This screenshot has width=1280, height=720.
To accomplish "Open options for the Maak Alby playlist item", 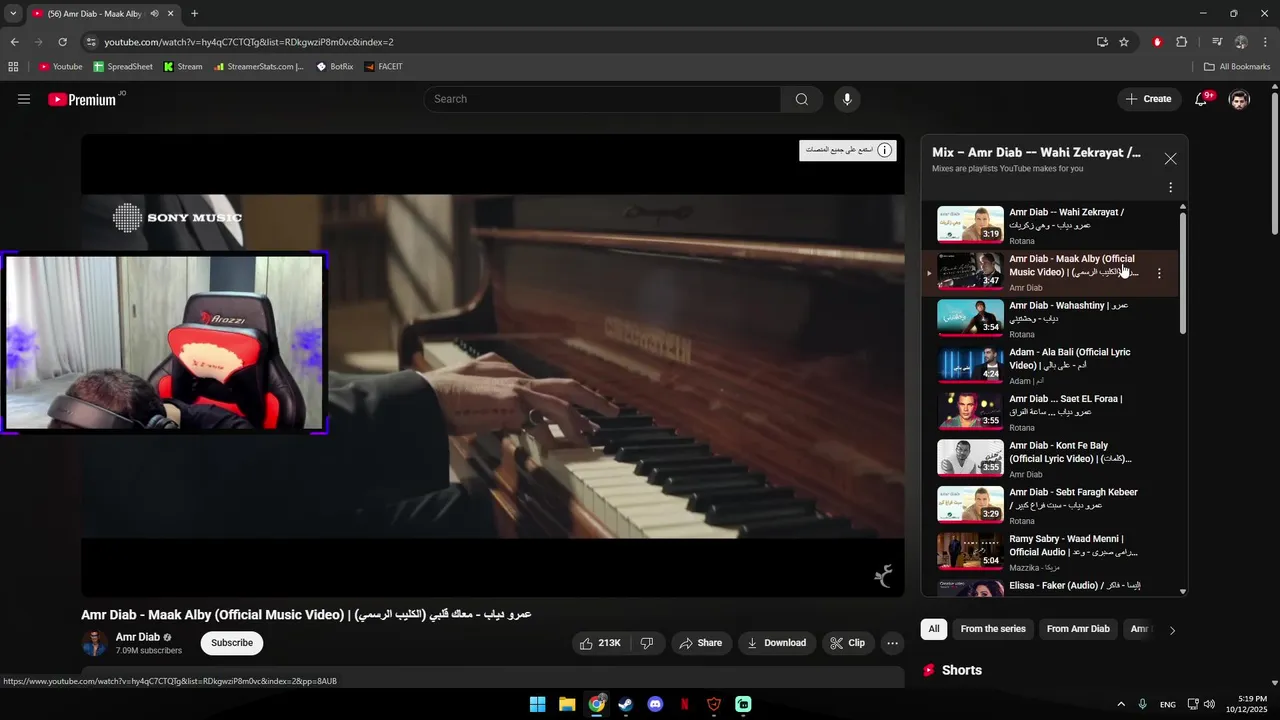I will point(1159,273).
